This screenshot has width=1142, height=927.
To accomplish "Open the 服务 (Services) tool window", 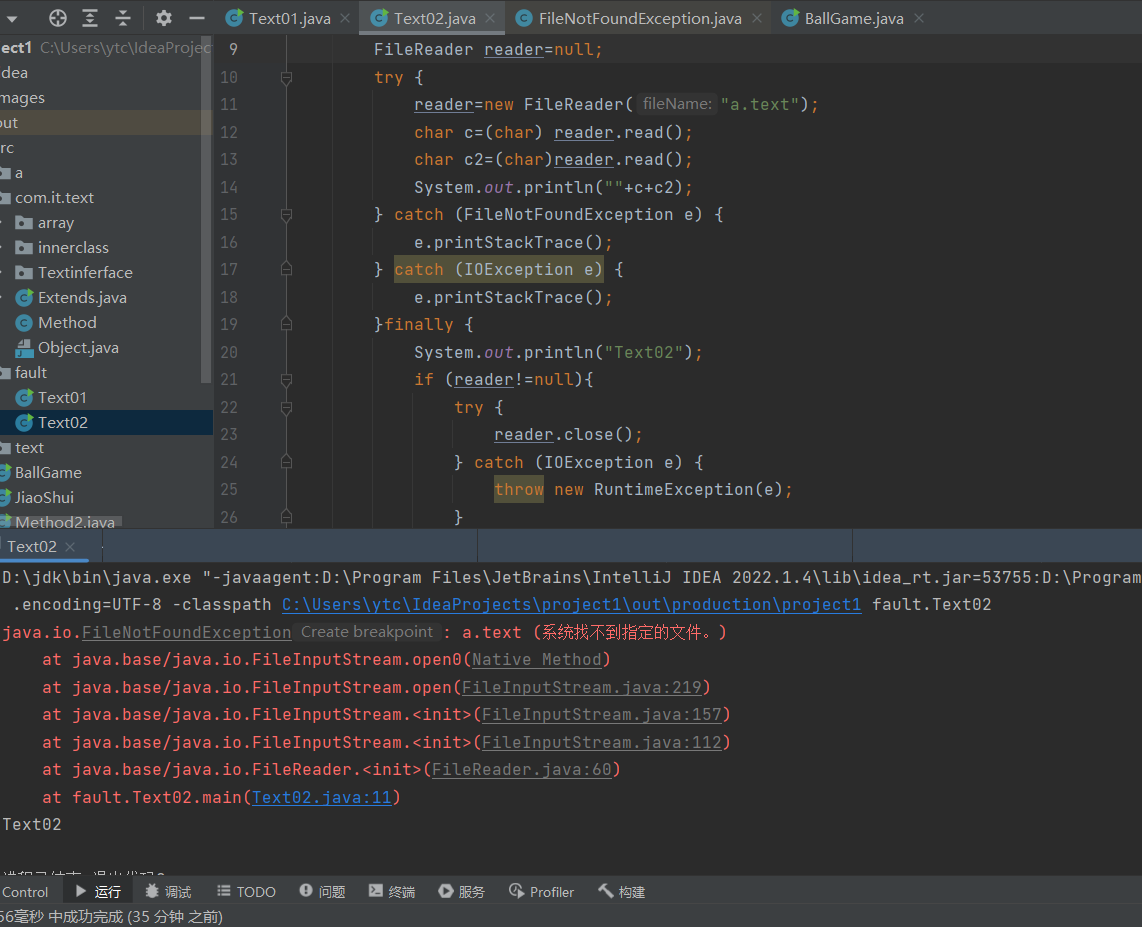I will point(461,892).
